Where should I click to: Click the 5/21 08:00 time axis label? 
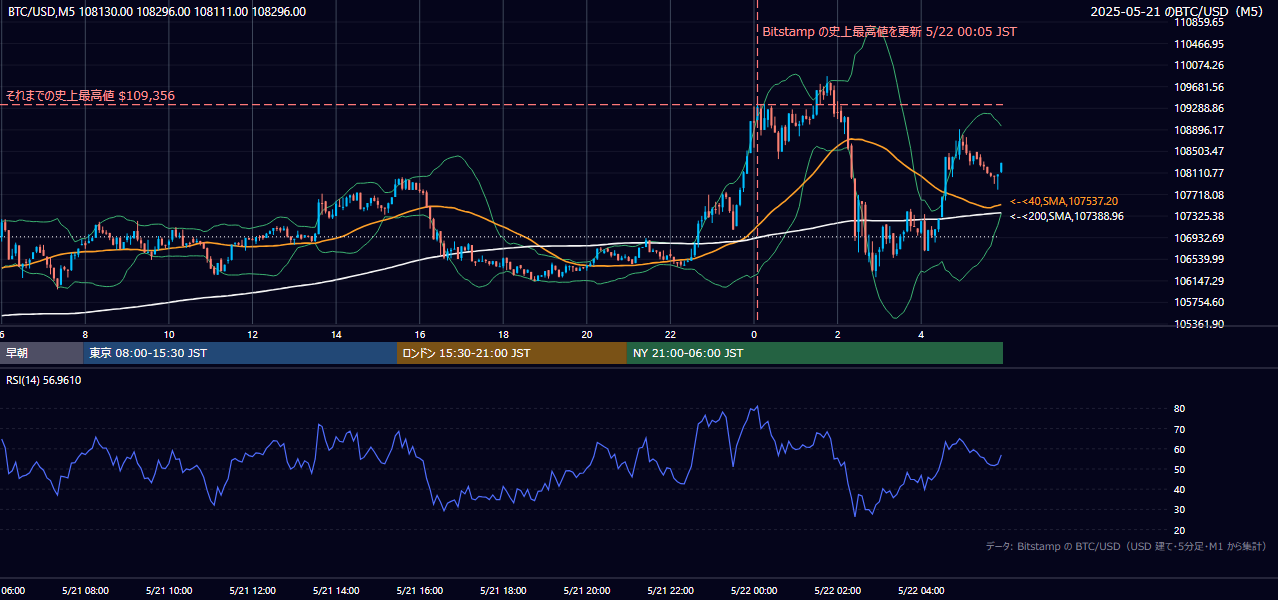tap(85, 590)
